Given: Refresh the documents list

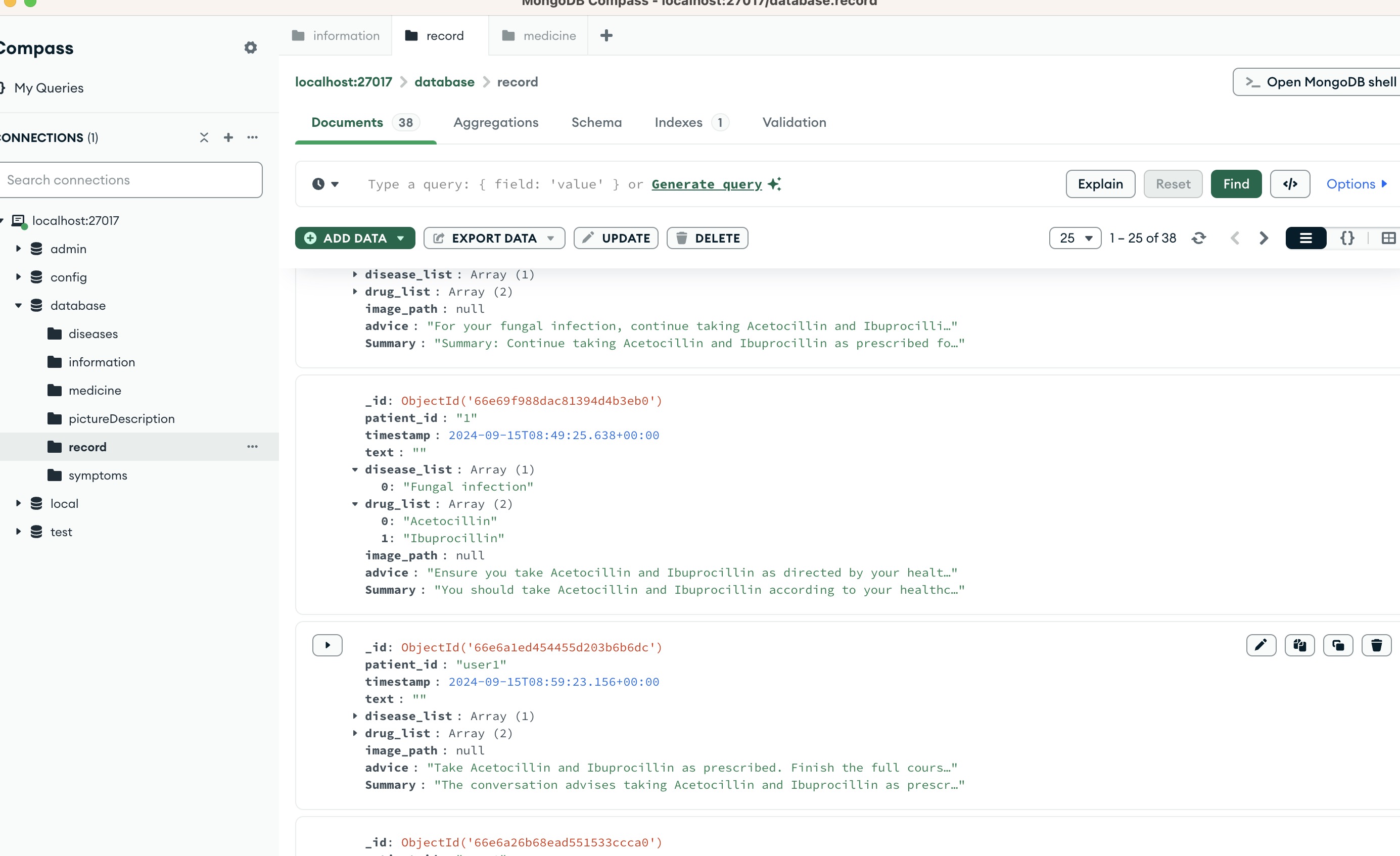Looking at the screenshot, I should [1199, 238].
